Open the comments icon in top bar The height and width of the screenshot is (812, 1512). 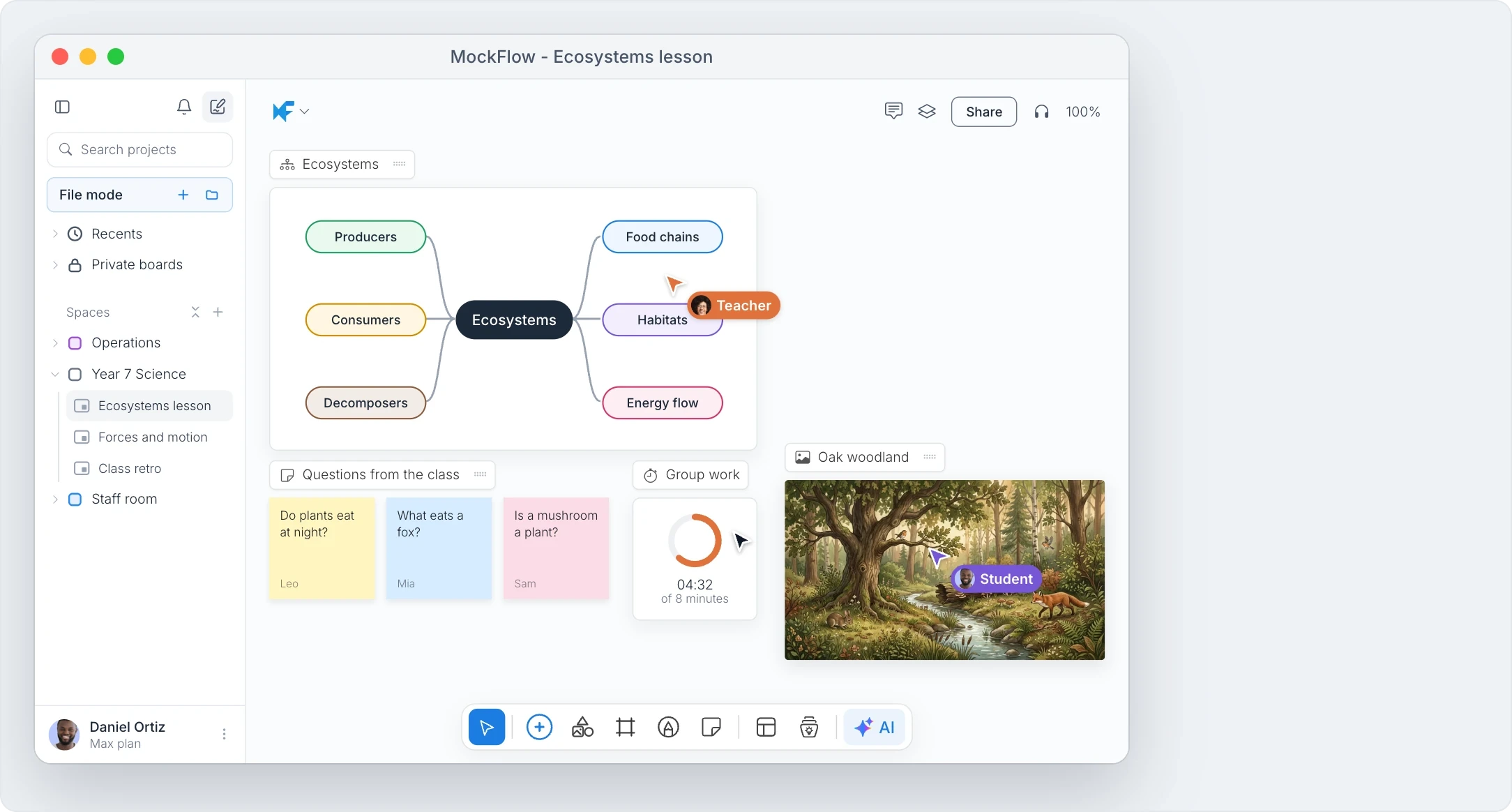pos(893,111)
